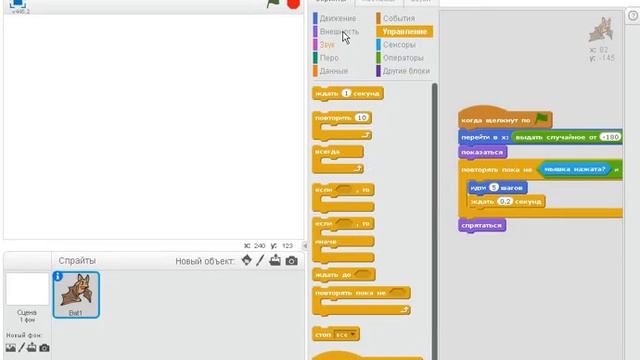Click the 'когда щелкнут по' hat block
The image size is (640, 360).
505,118
